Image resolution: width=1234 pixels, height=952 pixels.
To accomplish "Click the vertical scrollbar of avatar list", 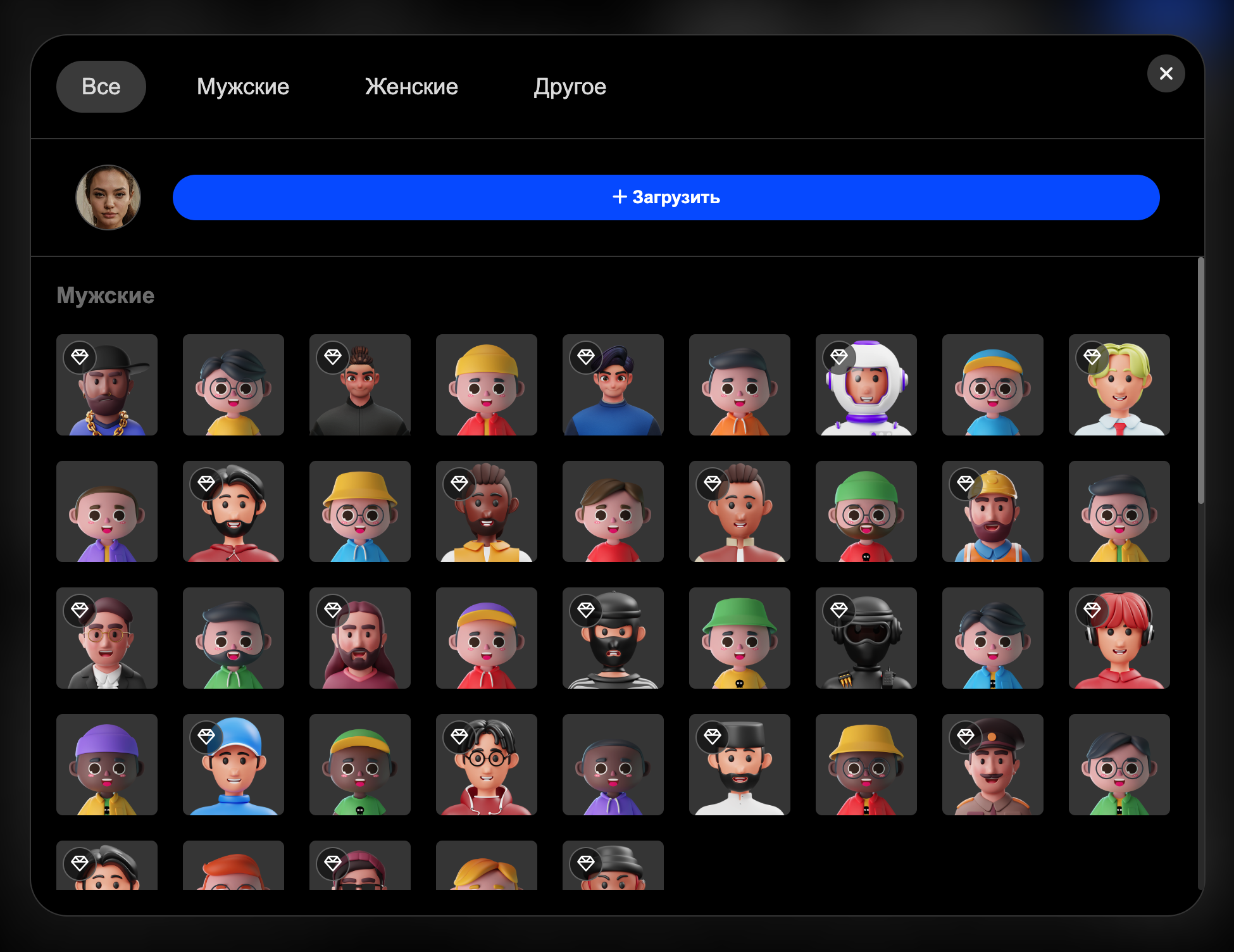I will point(1200,380).
